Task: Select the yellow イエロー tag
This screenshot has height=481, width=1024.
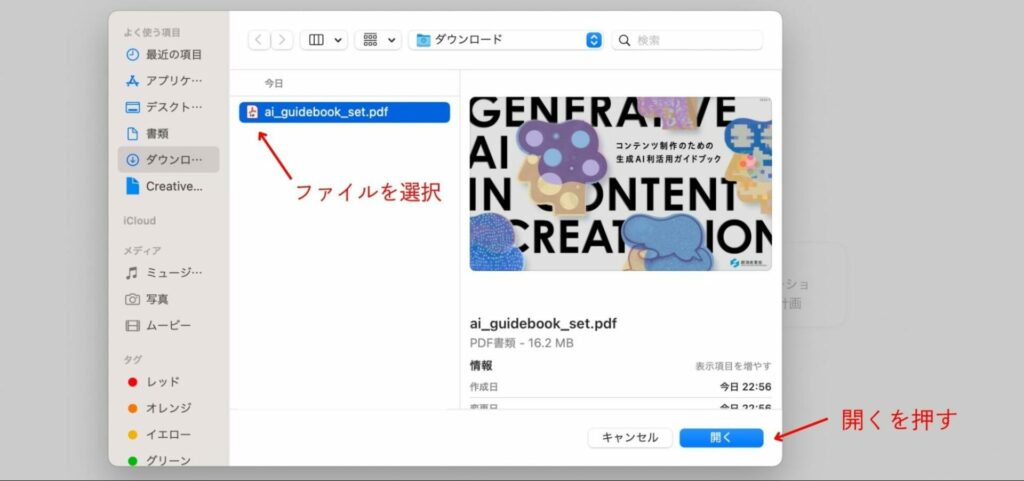Action: [168, 434]
